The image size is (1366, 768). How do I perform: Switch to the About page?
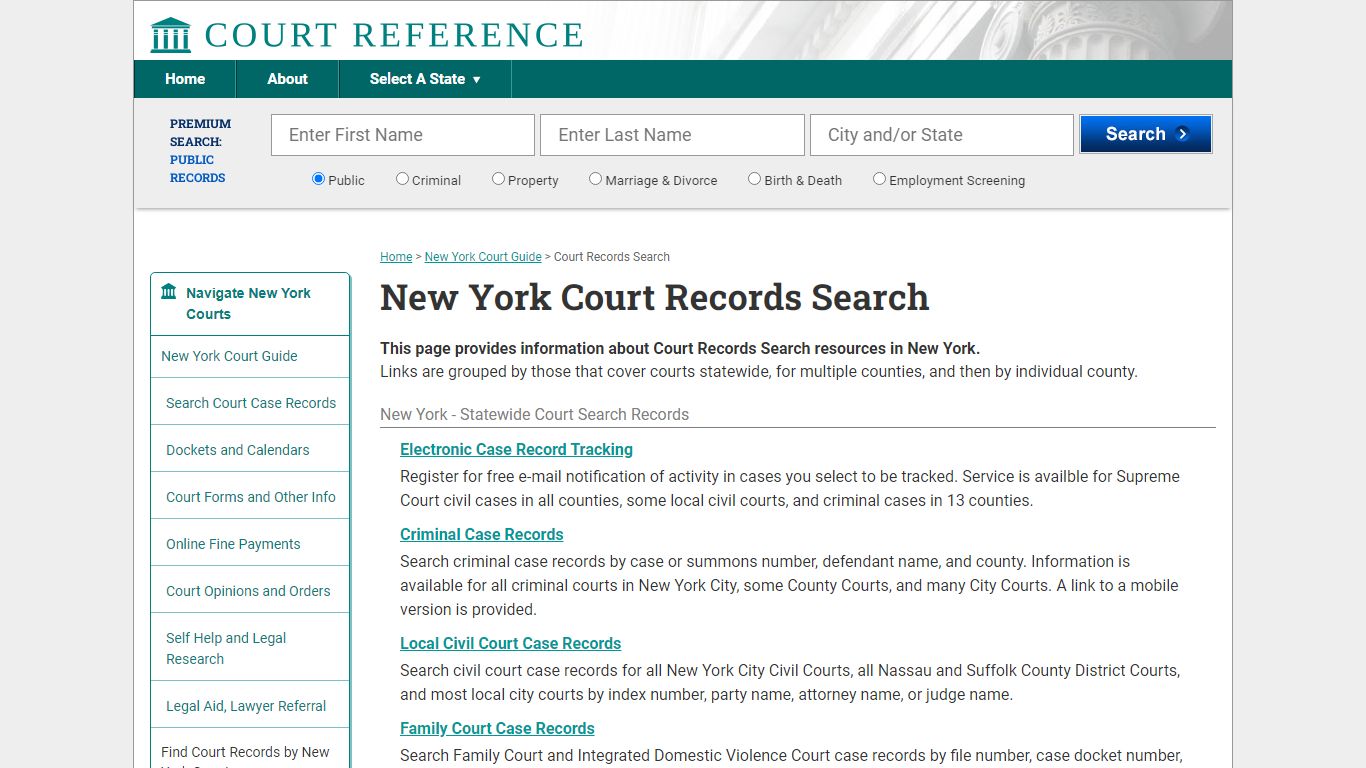pyautogui.click(x=287, y=79)
